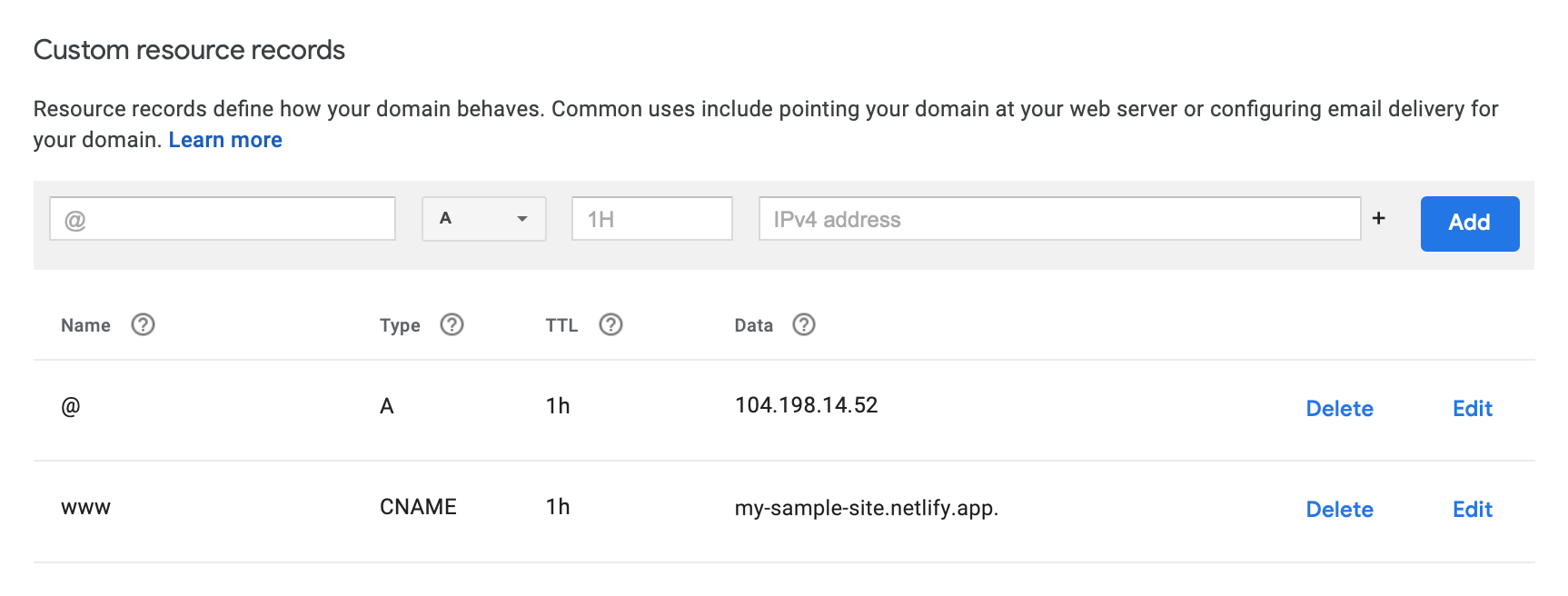The height and width of the screenshot is (596, 1568).
Task: Select the 104.198.14.52 data value
Action: pyautogui.click(x=806, y=405)
